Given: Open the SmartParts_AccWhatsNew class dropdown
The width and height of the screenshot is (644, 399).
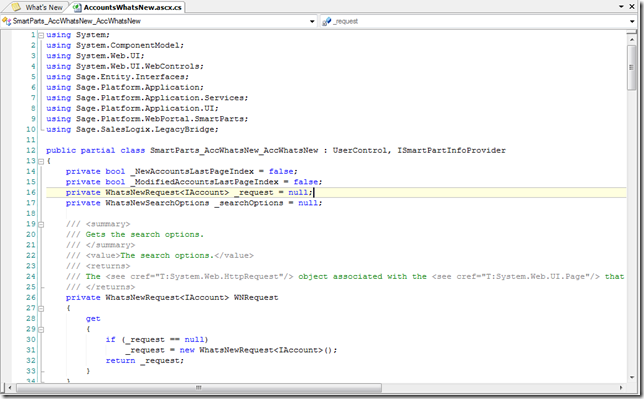Looking at the screenshot, I should pos(312,21).
